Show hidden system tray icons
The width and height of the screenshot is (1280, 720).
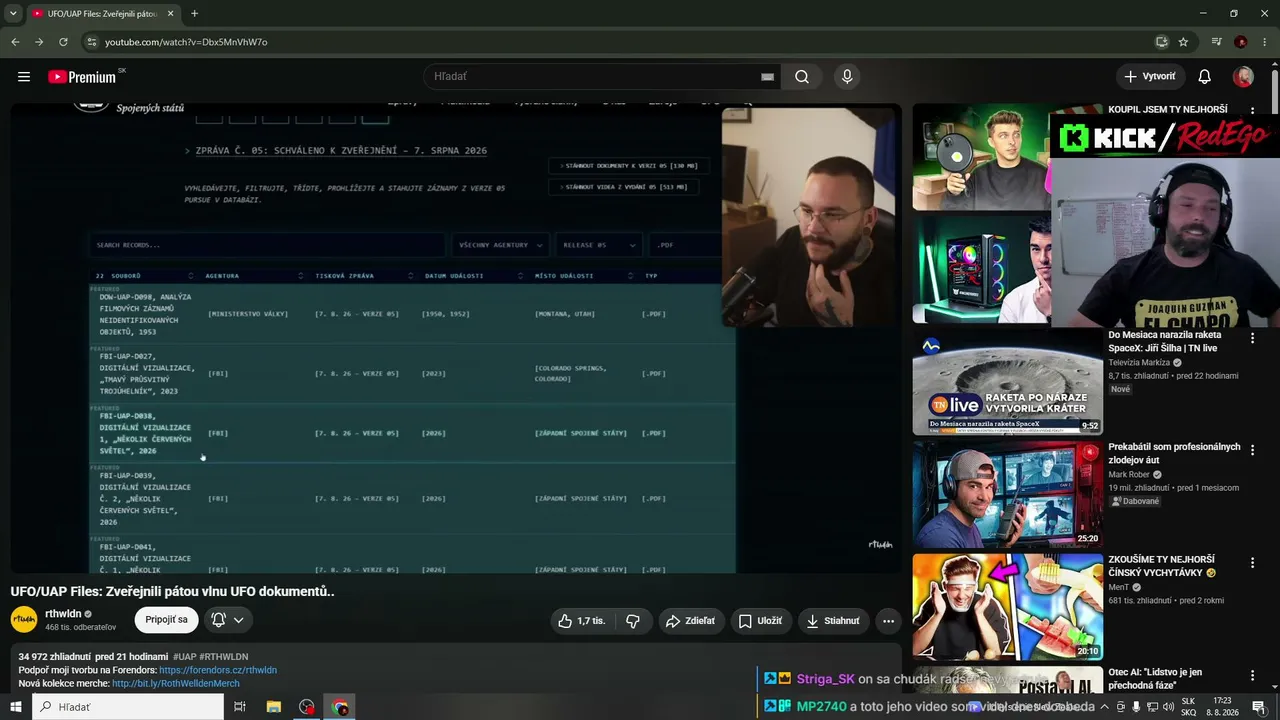click(x=1104, y=707)
